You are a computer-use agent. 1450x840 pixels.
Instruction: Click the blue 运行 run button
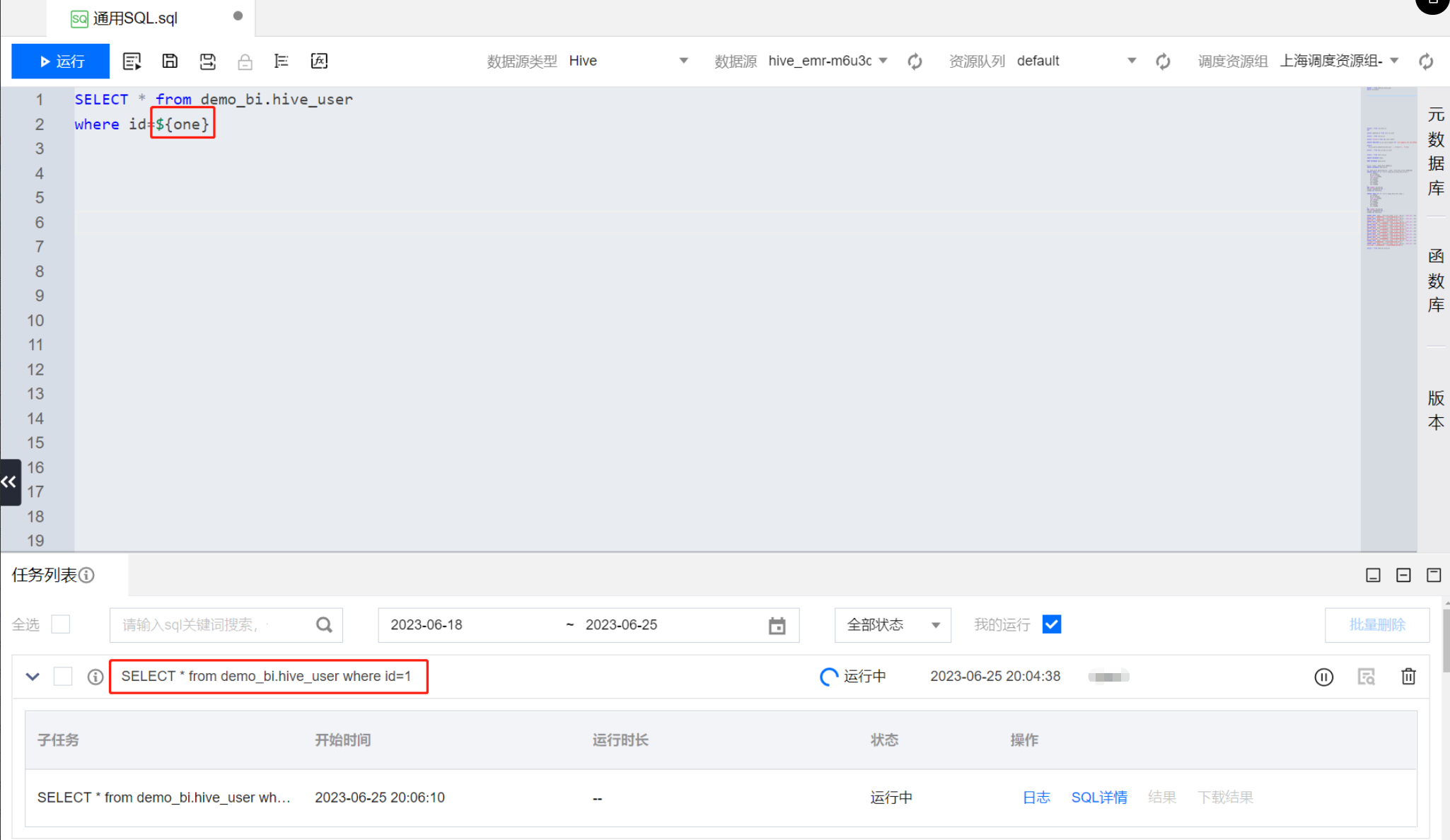click(61, 62)
